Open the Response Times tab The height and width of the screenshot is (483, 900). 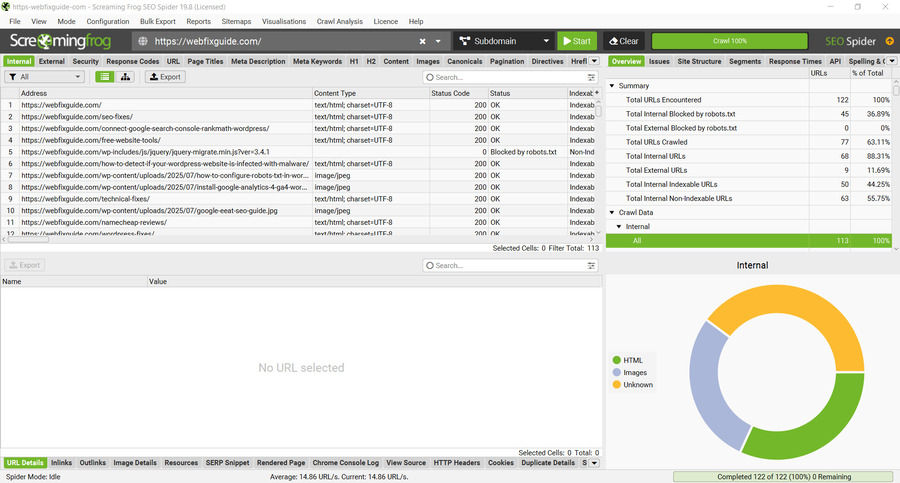[x=796, y=61]
